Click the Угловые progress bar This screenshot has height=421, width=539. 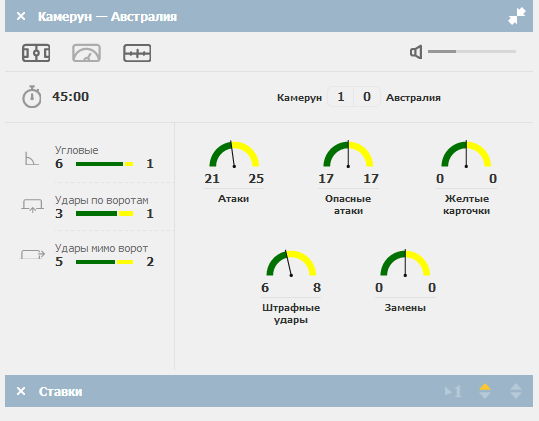tap(104, 164)
